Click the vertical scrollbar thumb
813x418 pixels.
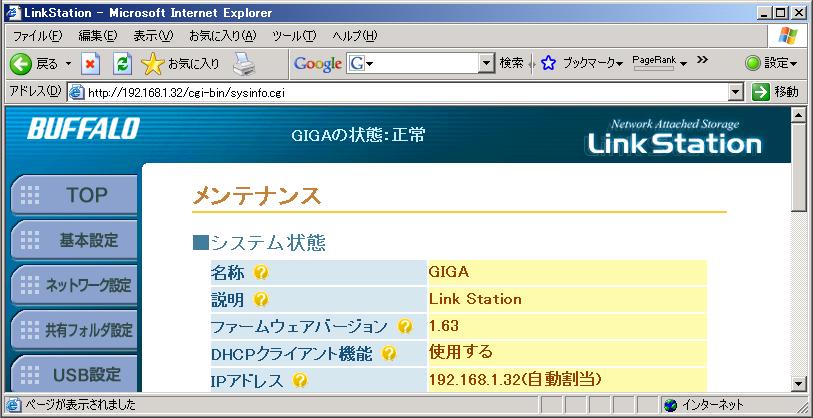[798, 167]
